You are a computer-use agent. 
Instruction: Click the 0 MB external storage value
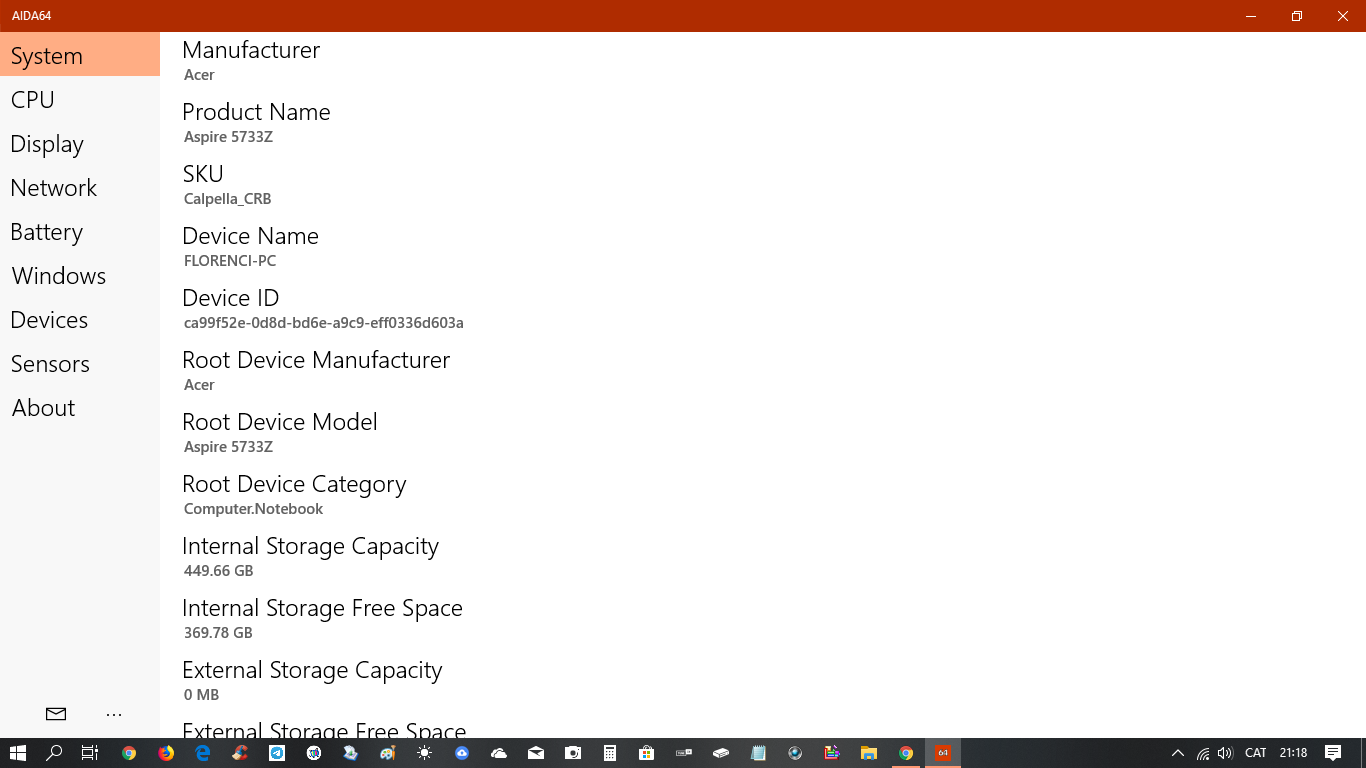201,695
